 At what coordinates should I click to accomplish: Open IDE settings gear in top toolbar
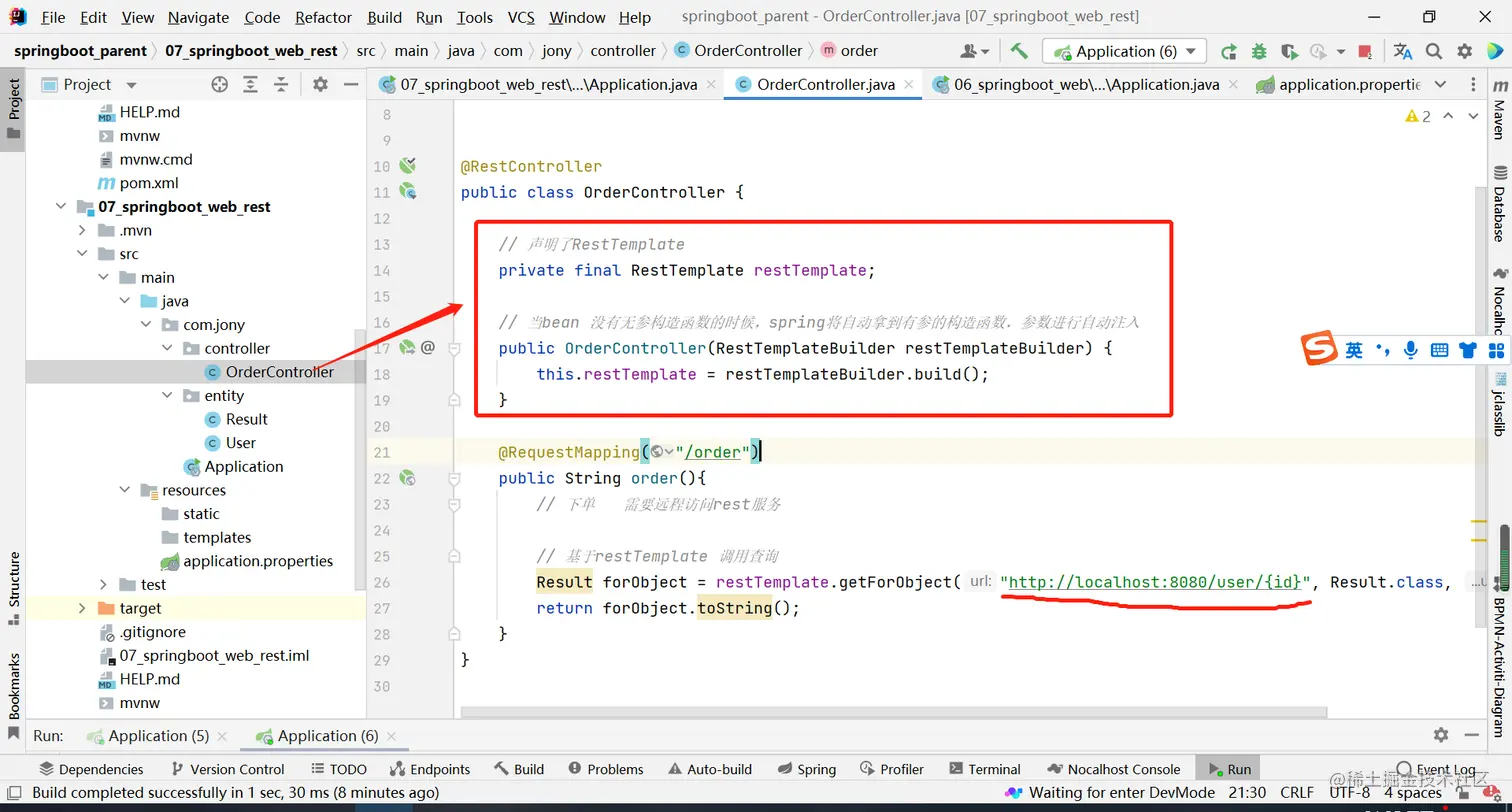[x=1465, y=51]
